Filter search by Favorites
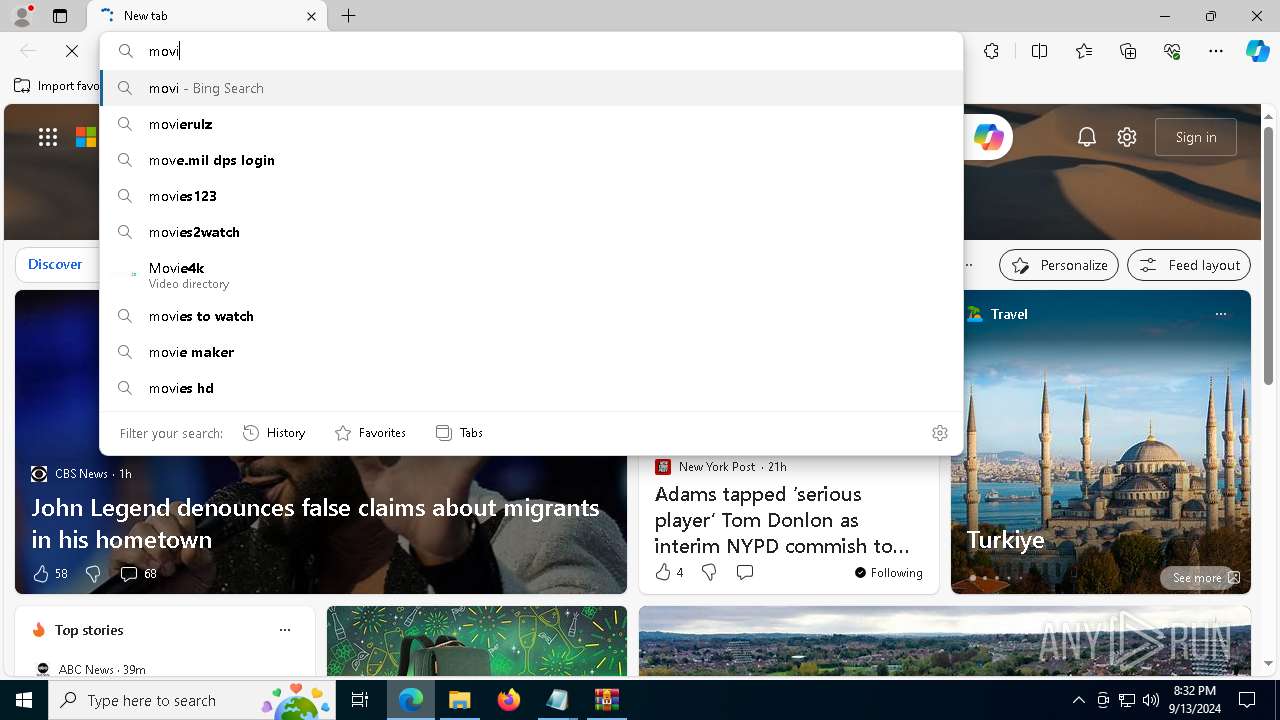The width and height of the screenshot is (1280, 720). (370, 433)
